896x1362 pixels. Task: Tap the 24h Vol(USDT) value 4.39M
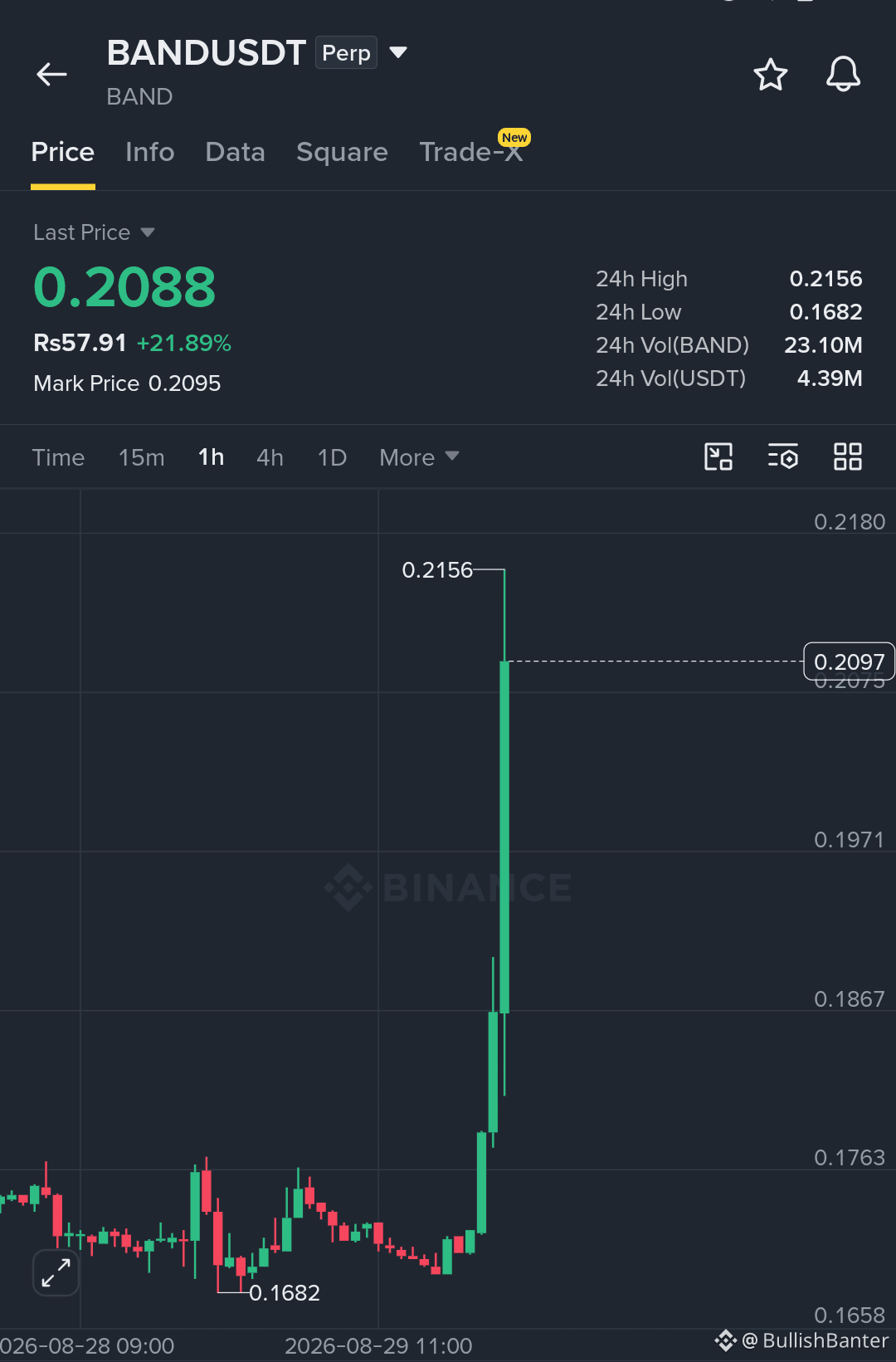(830, 378)
